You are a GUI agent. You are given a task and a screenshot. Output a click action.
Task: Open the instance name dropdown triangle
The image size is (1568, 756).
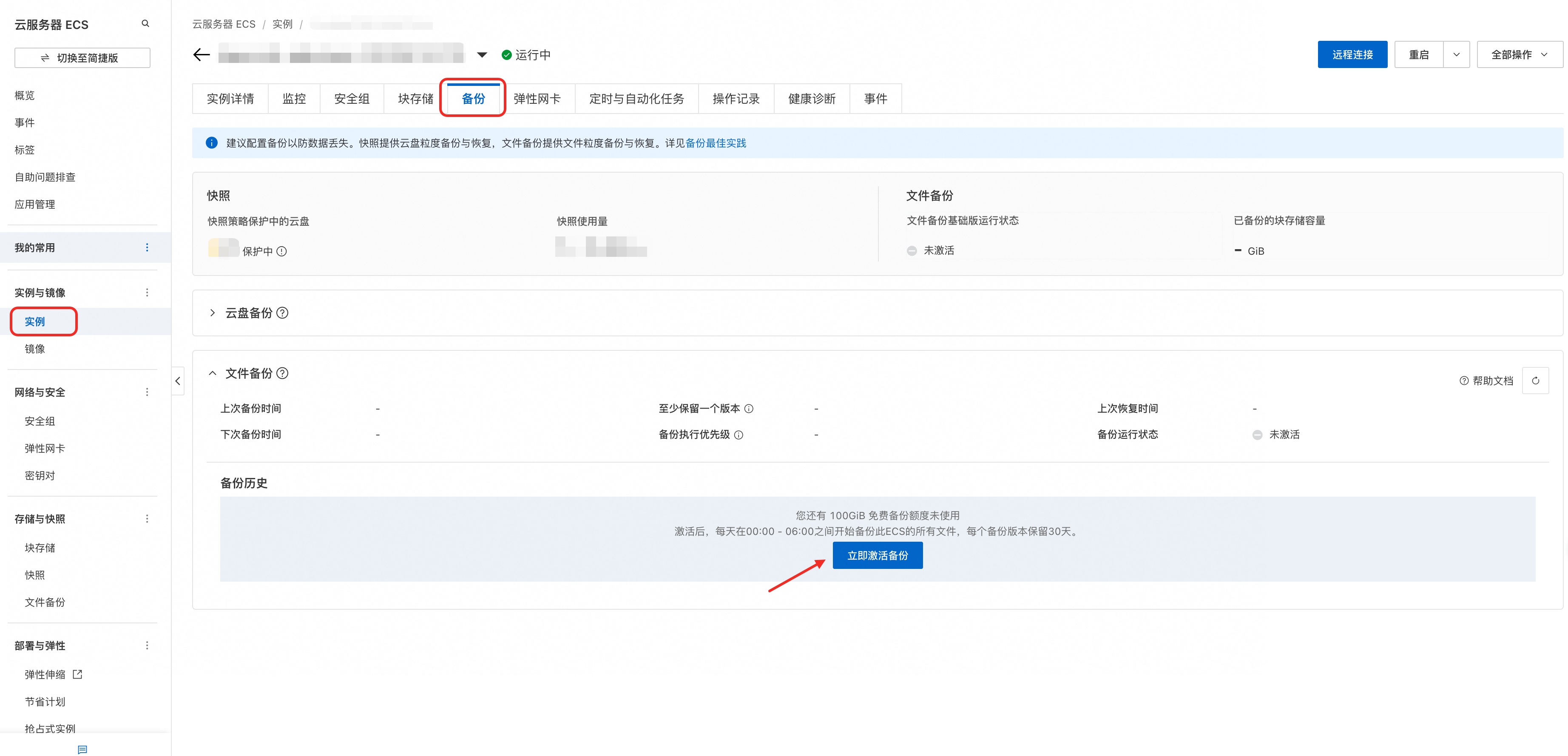pos(481,55)
